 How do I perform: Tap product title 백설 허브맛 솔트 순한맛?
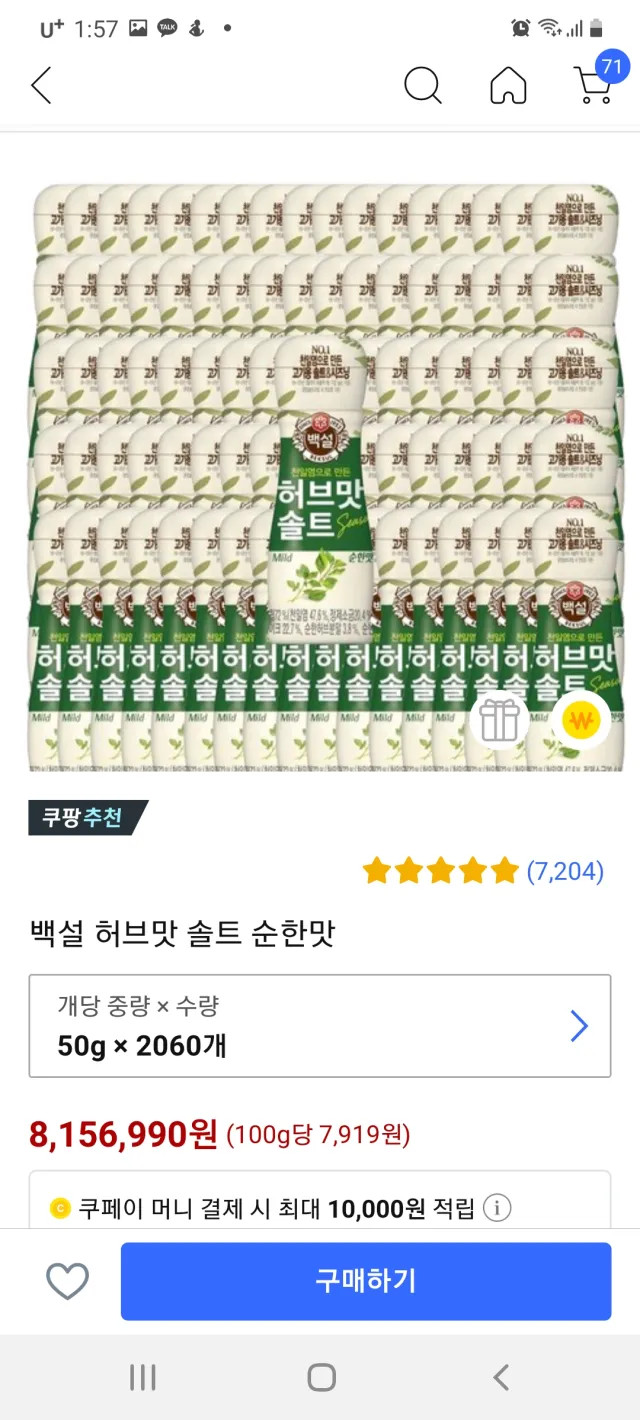point(182,934)
